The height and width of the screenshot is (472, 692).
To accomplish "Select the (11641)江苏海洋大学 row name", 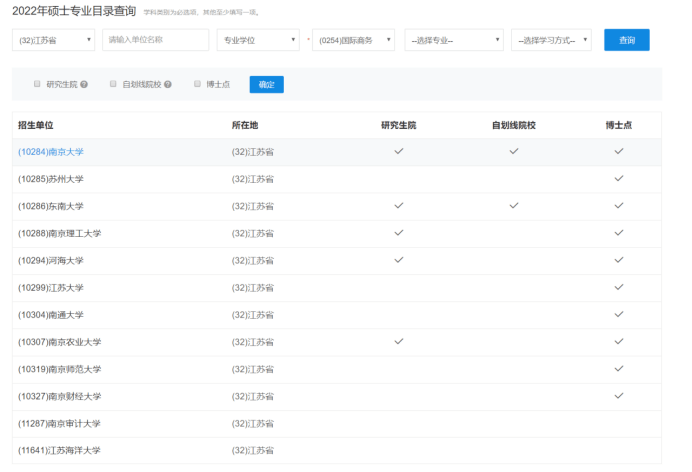I will tap(59, 450).
